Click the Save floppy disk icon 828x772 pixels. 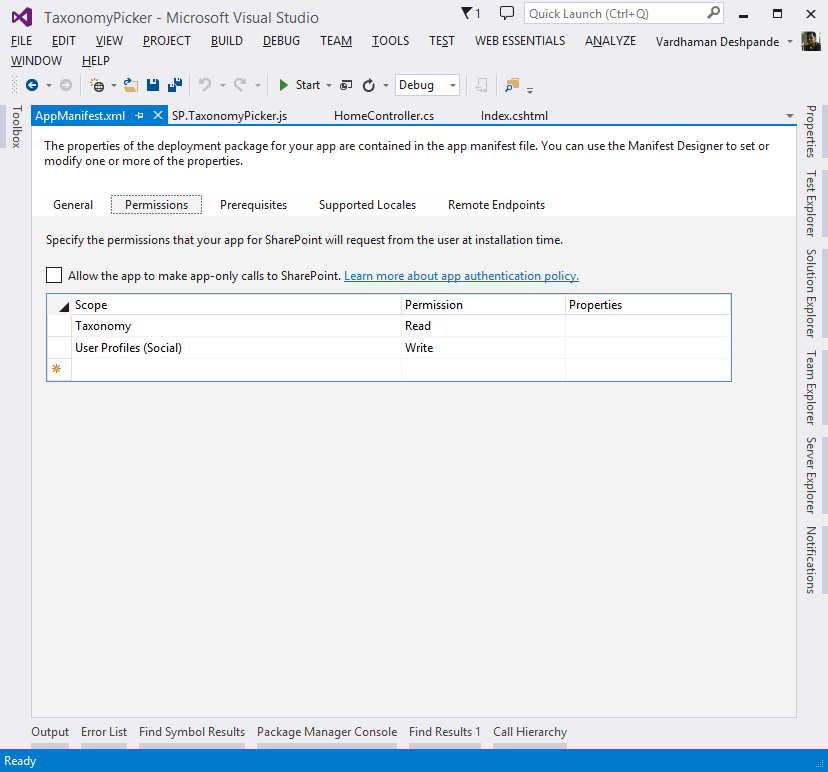click(x=153, y=85)
